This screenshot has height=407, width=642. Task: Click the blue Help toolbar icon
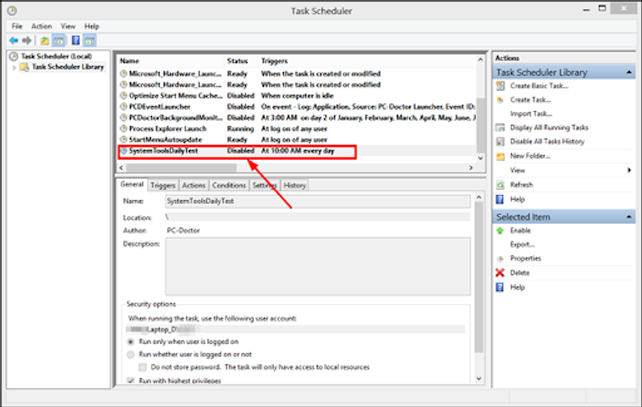76,41
